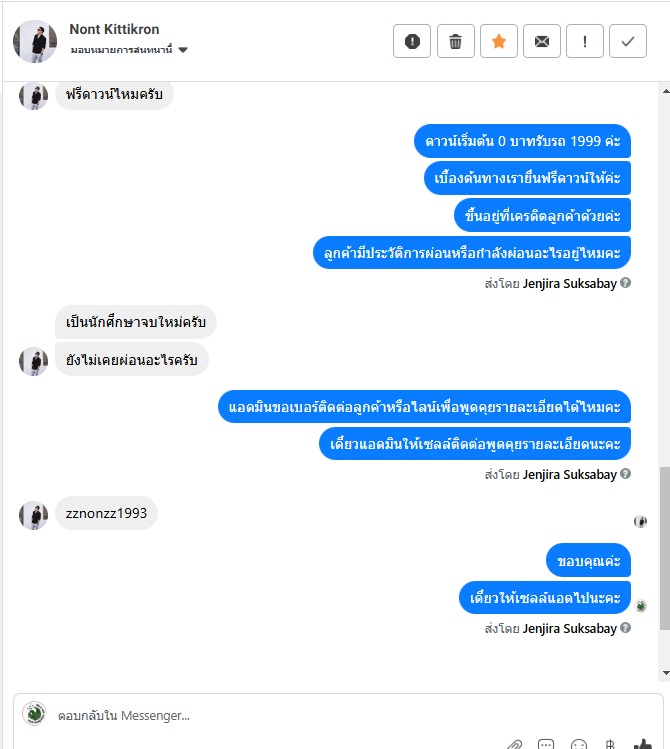The image size is (670, 749).
Task: Click scroll up arrow of chat scrollbar
Action: (x=665, y=91)
